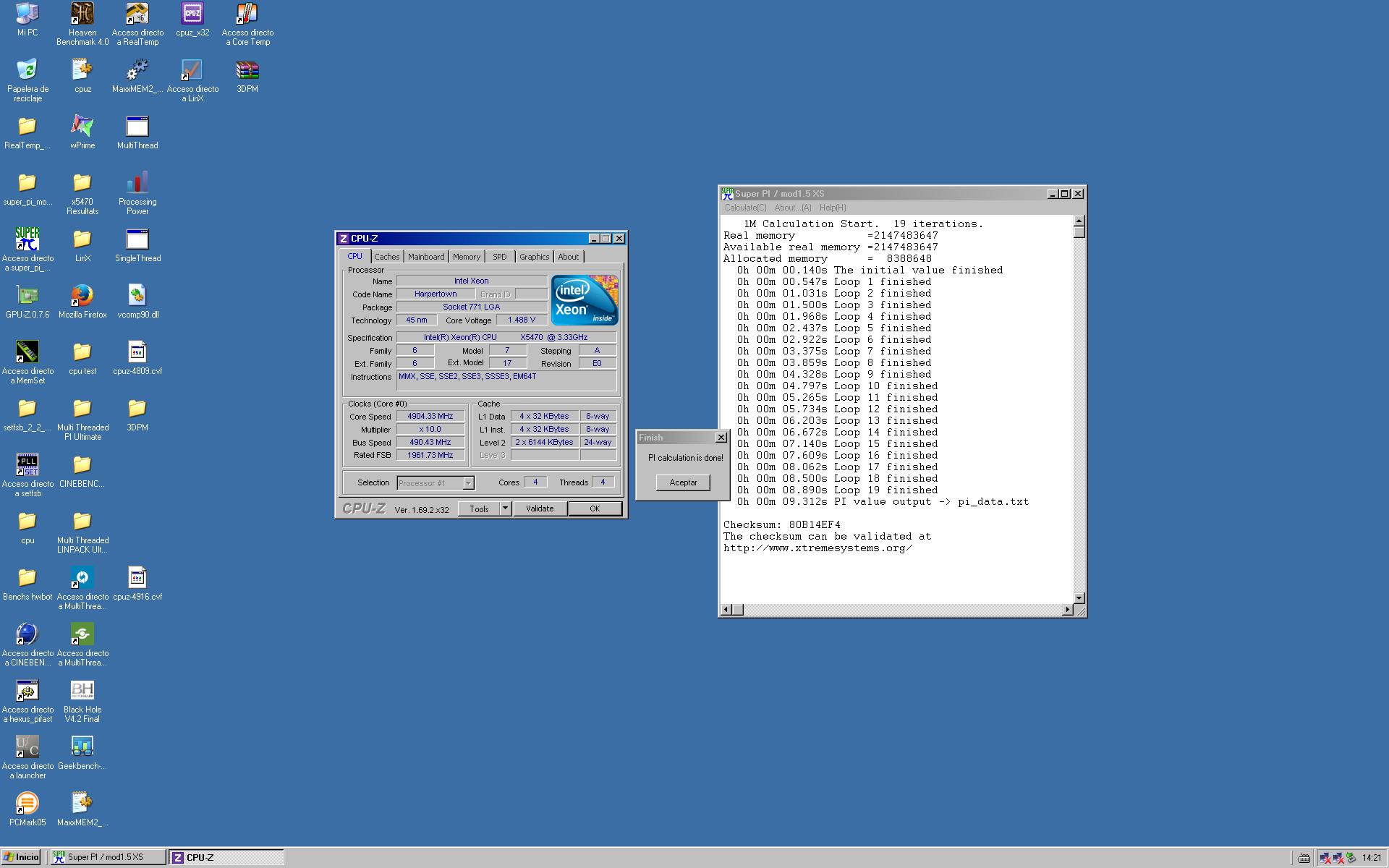Open the Calculate(C) menu in Super PI

[x=745, y=208]
